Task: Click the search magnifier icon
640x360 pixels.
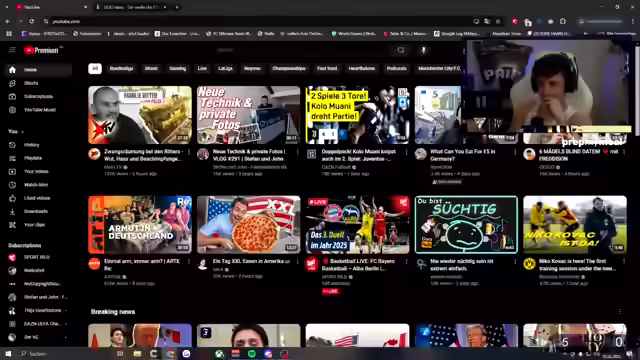Action: coord(401,50)
